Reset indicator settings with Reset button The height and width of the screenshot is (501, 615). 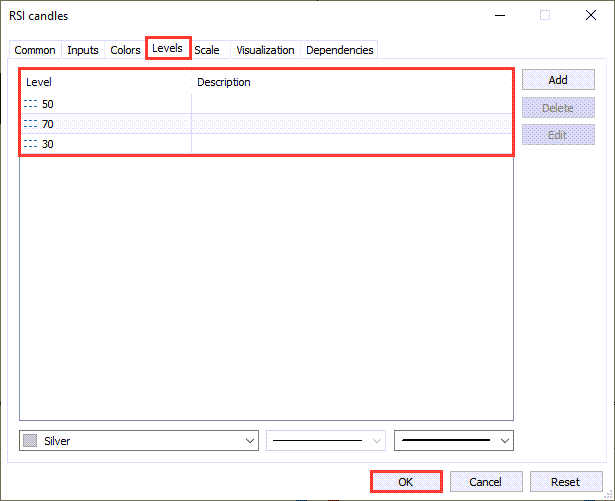click(565, 482)
